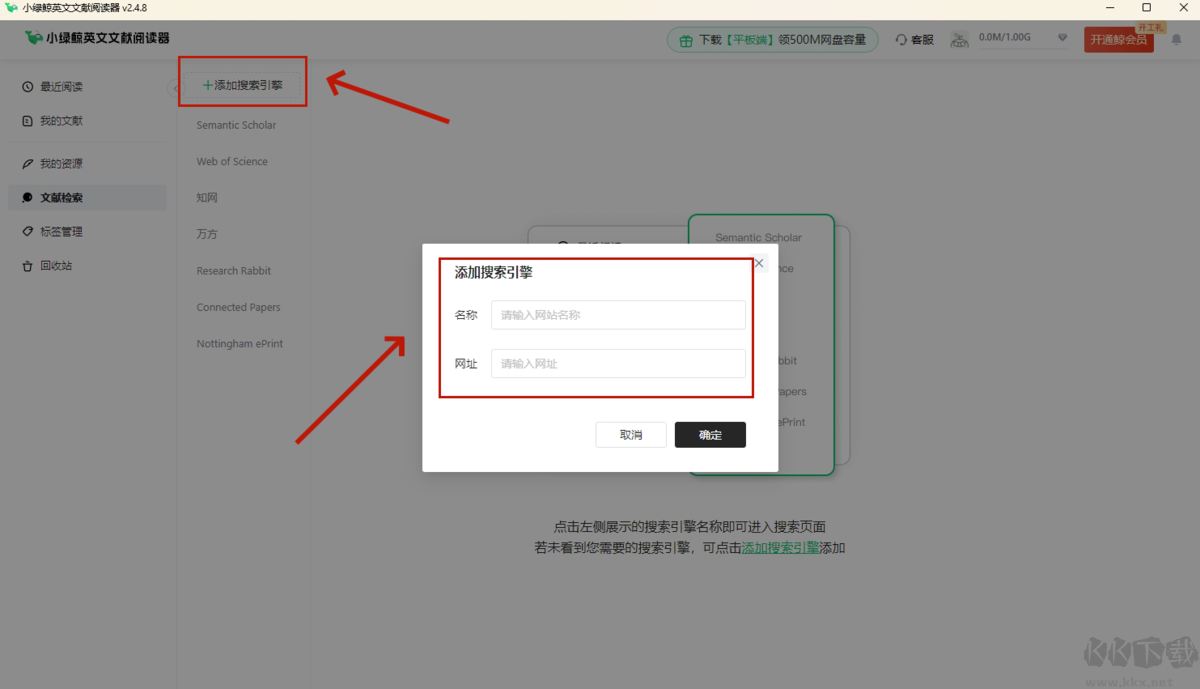Viewport: 1200px width, 689px height.
Task: Click the document icon for 我的文献
Action: (28, 120)
